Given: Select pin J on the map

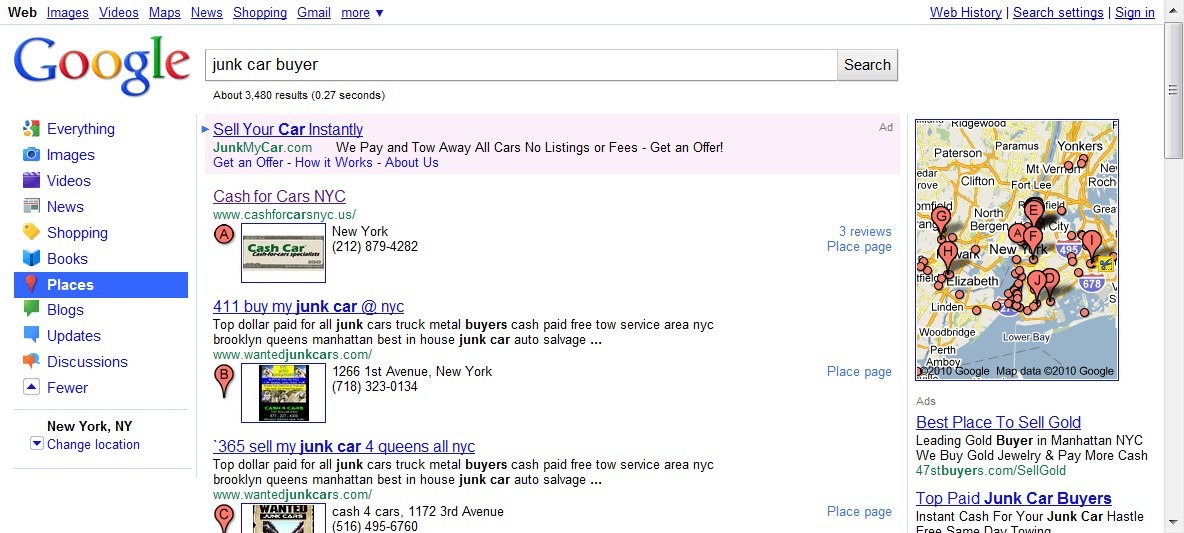Looking at the screenshot, I should pyautogui.click(x=1038, y=282).
